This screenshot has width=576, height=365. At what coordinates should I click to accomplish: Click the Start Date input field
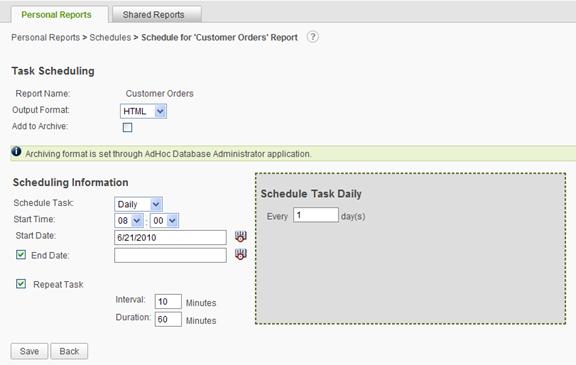tap(170, 238)
